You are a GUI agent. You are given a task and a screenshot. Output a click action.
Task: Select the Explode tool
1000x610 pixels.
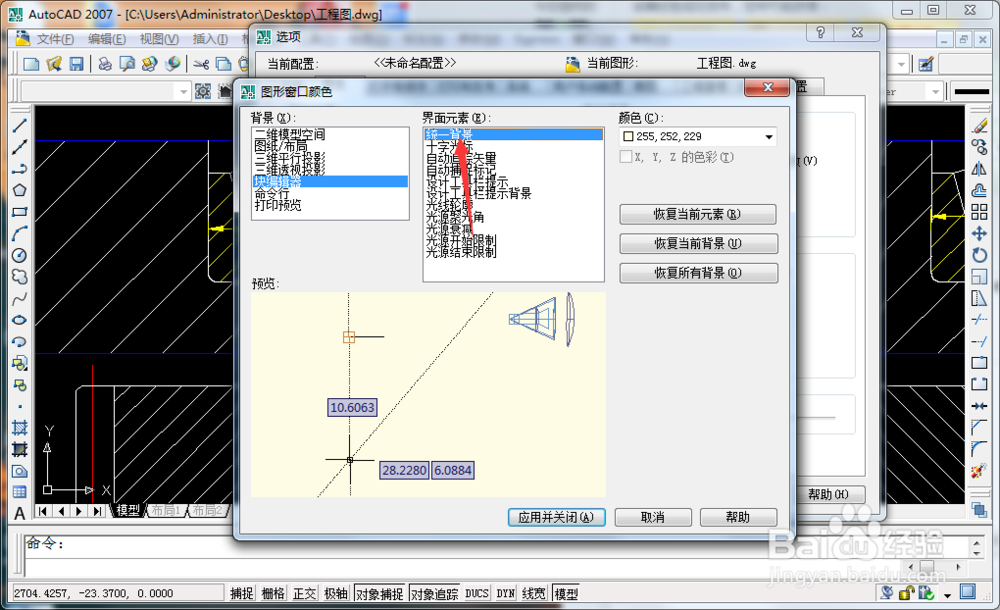pos(980,472)
